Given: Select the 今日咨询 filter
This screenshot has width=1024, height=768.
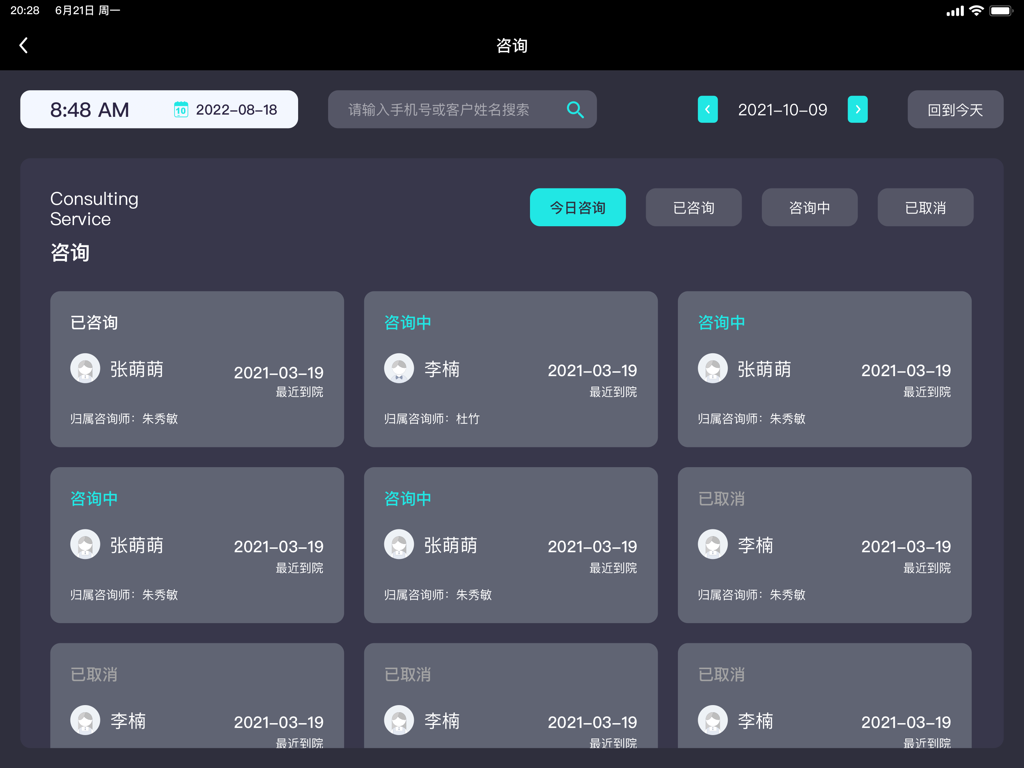Looking at the screenshot, I should pyautogui.click(x=578, y=207).
